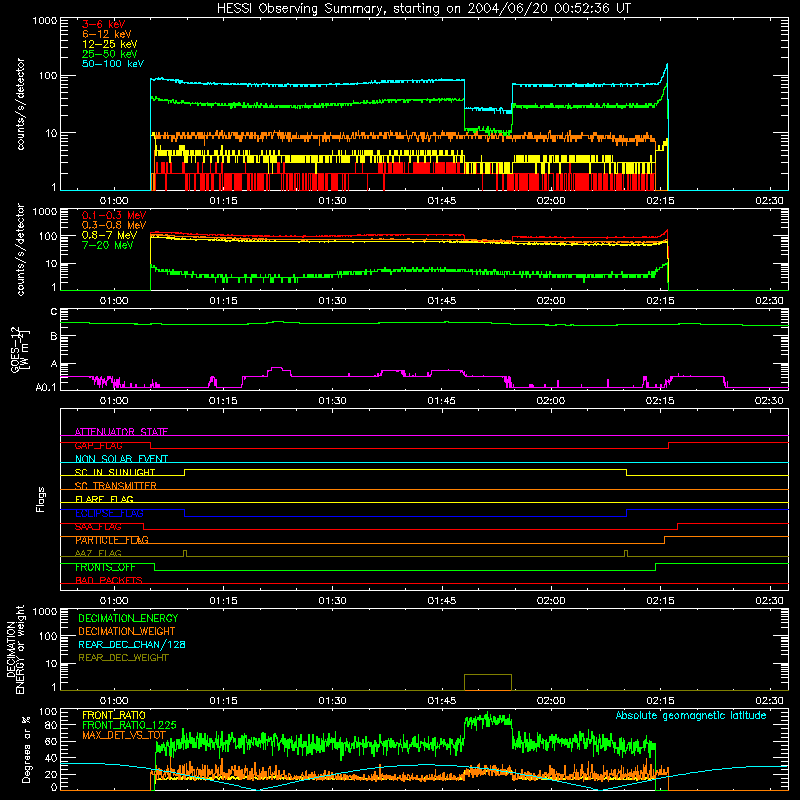Select the 0.1-0.3 MeV legend label
Screen dimensions: 800x800
(x=114, y=215)
